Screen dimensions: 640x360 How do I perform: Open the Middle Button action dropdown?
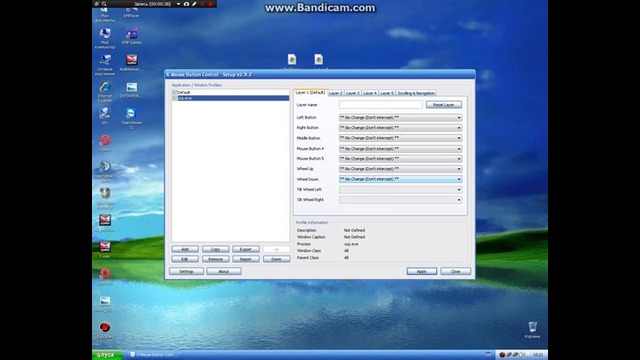pos(400,138)
